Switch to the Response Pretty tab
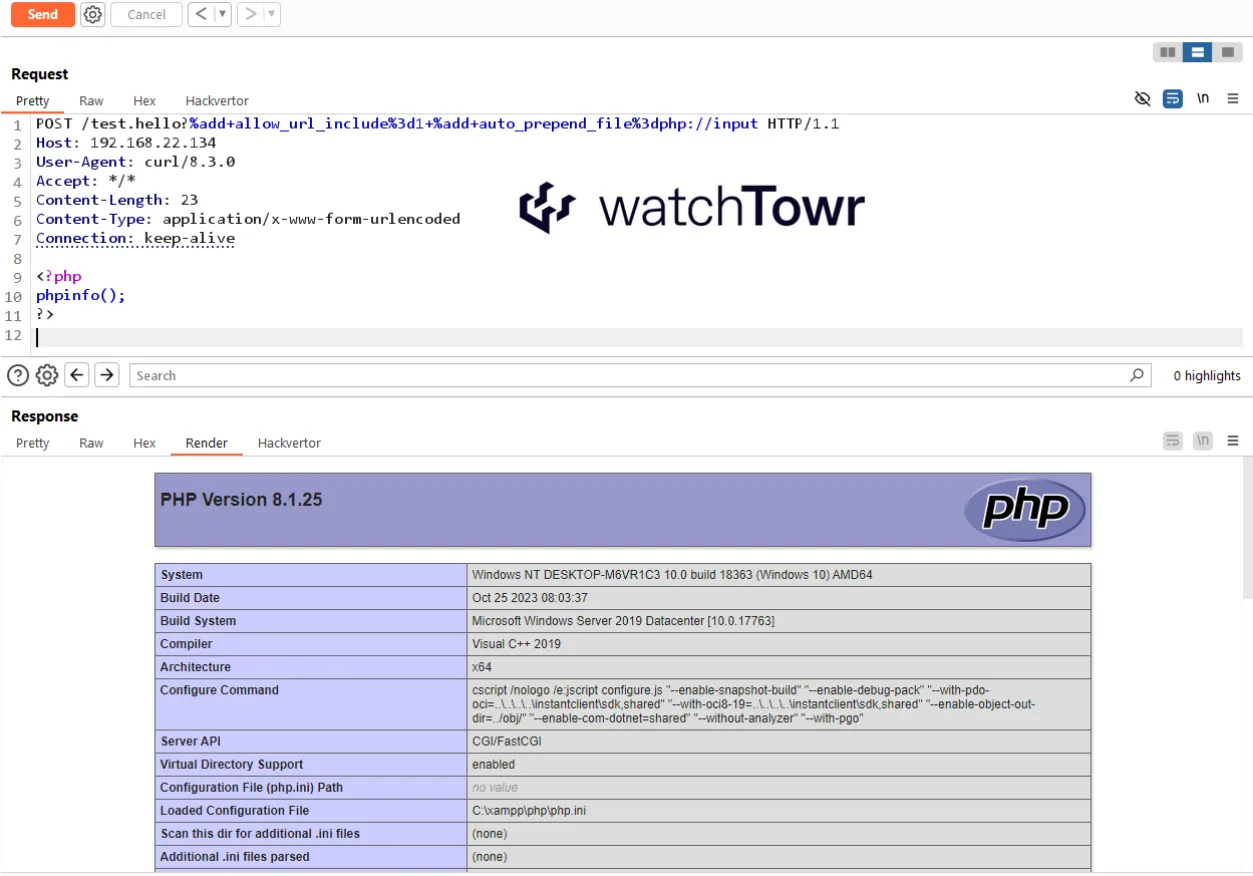The width and height of the screenshot is (1253, 876). coord(32,443)
